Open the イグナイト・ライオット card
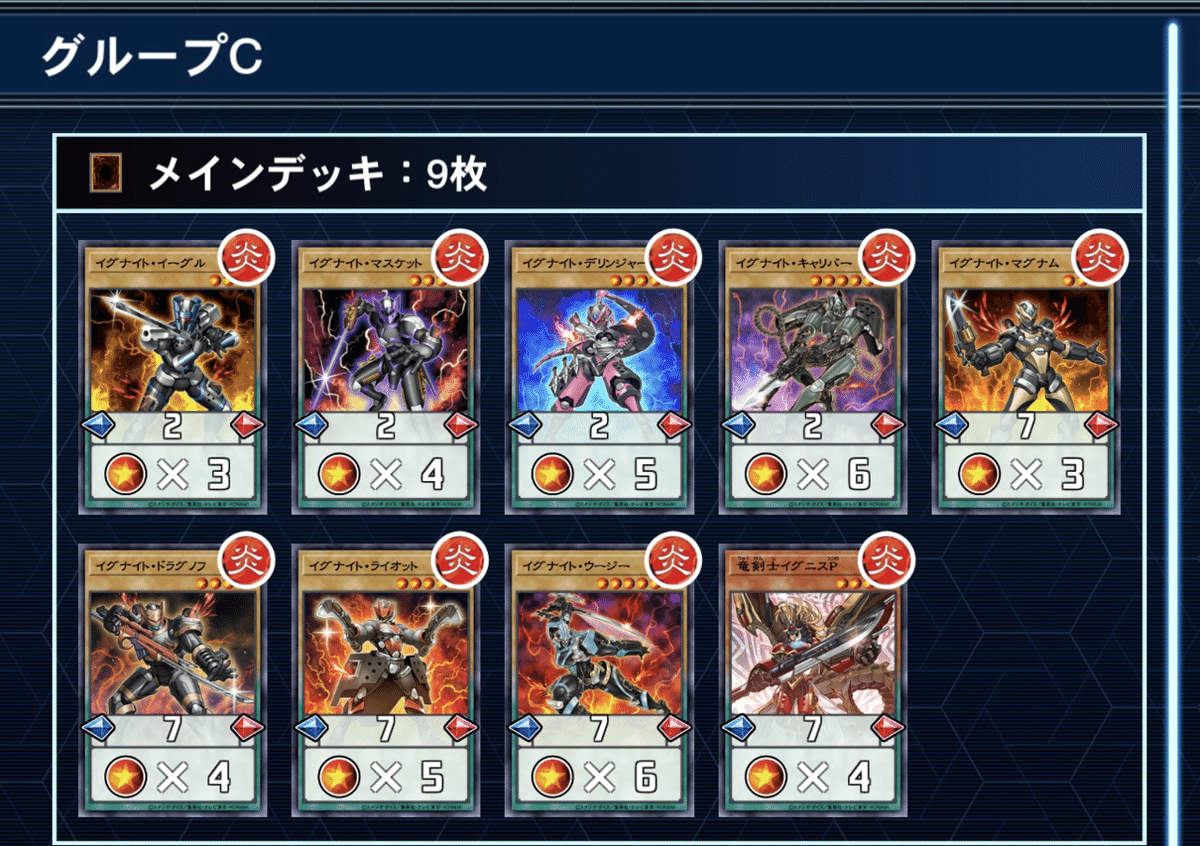 pyautogui.click(x=386, y=680)
